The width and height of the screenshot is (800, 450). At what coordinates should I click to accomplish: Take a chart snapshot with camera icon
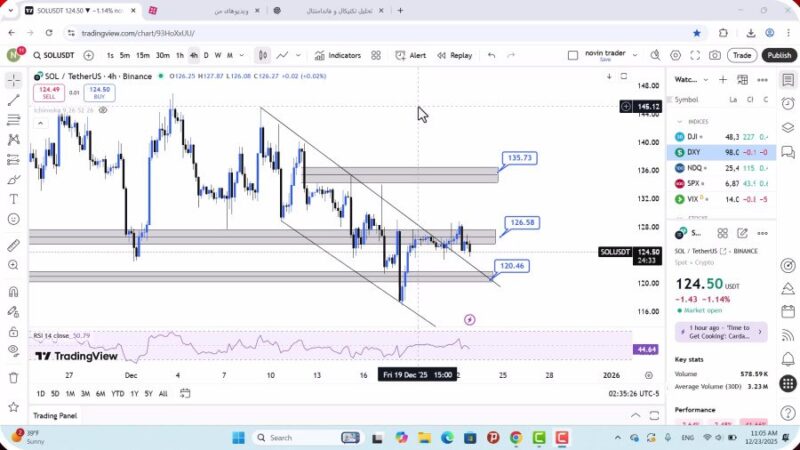715,56
